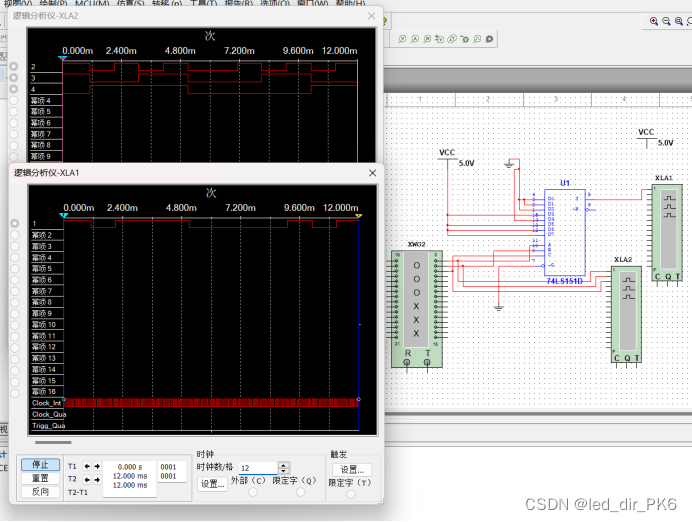Viewport: 692px width, 522px height.
Task: Click the XLA1 horizontal scrollbar thumb
Action: pos(53,442)
